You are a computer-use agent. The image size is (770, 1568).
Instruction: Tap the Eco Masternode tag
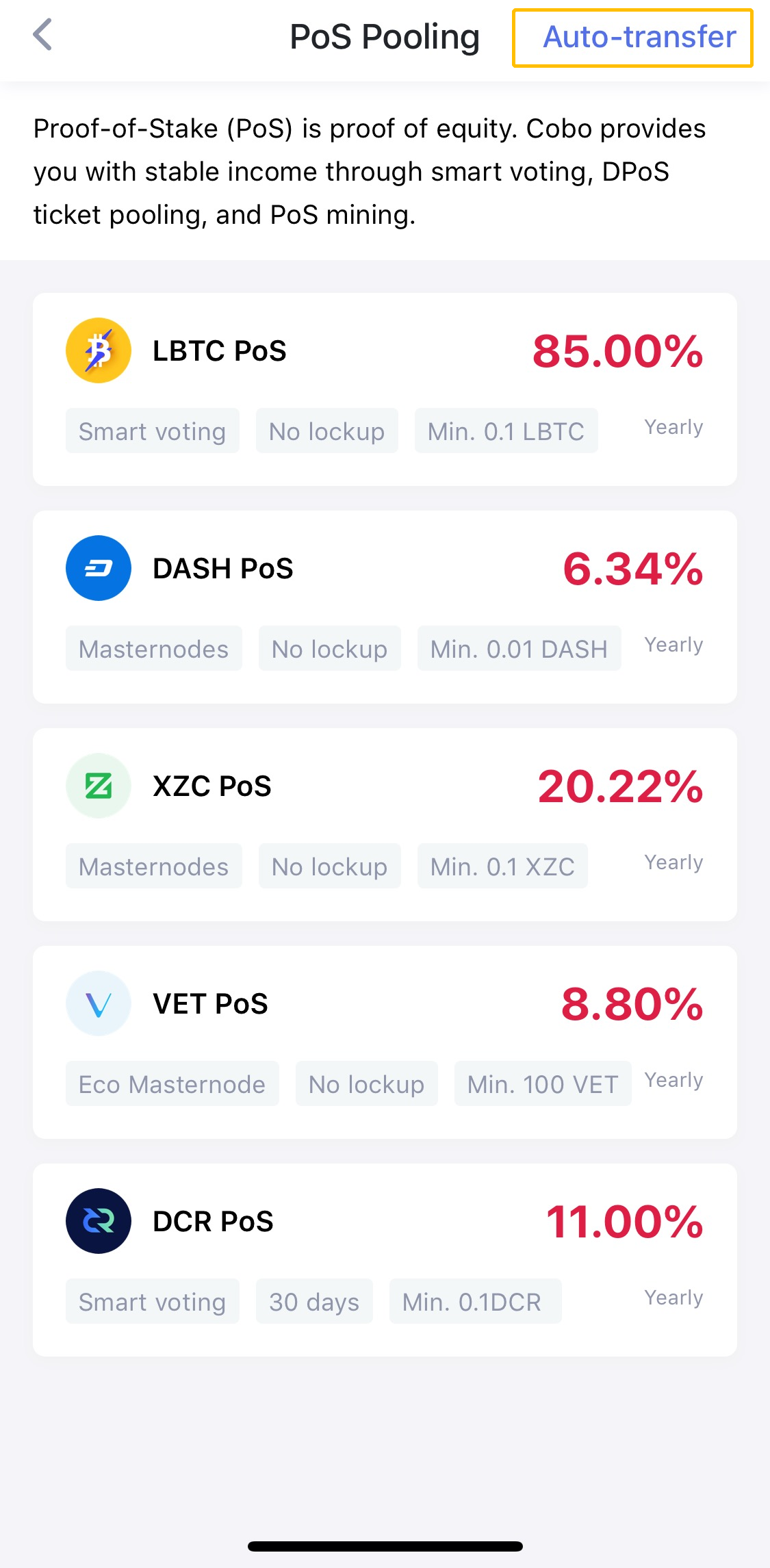tap(172, 1084)
